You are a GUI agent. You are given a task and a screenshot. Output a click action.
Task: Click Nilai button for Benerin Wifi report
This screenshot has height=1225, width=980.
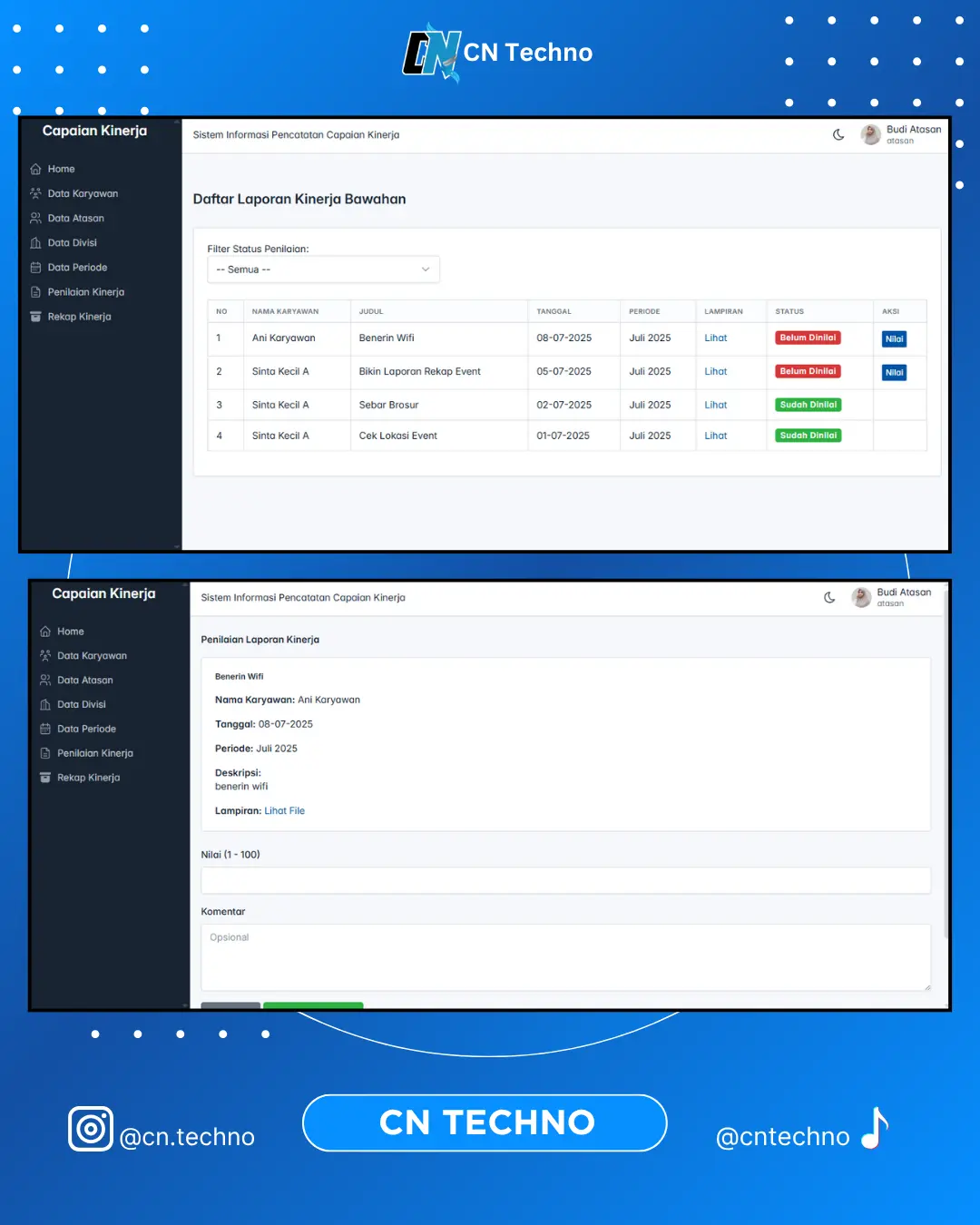point(894,339)
